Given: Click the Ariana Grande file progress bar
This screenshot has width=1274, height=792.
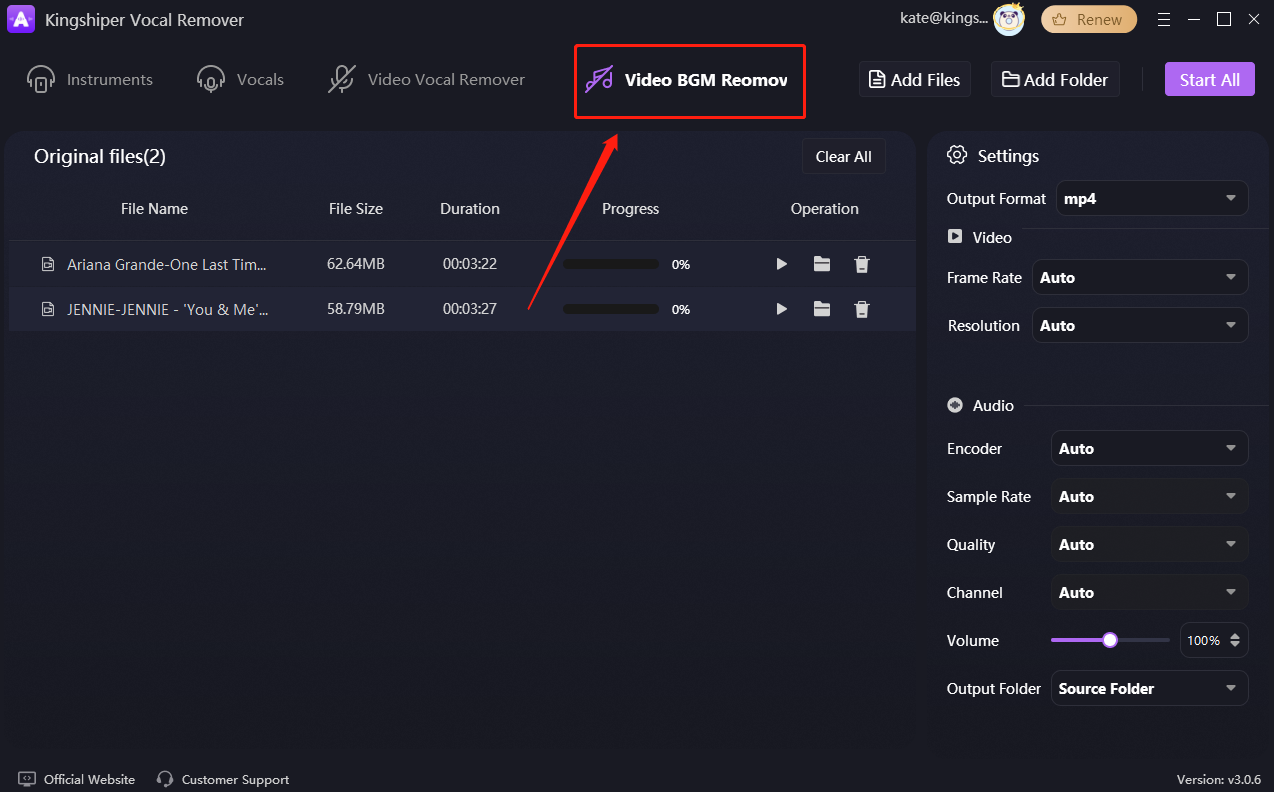Looking at the screenshot, I should click(x=611, y=265).
